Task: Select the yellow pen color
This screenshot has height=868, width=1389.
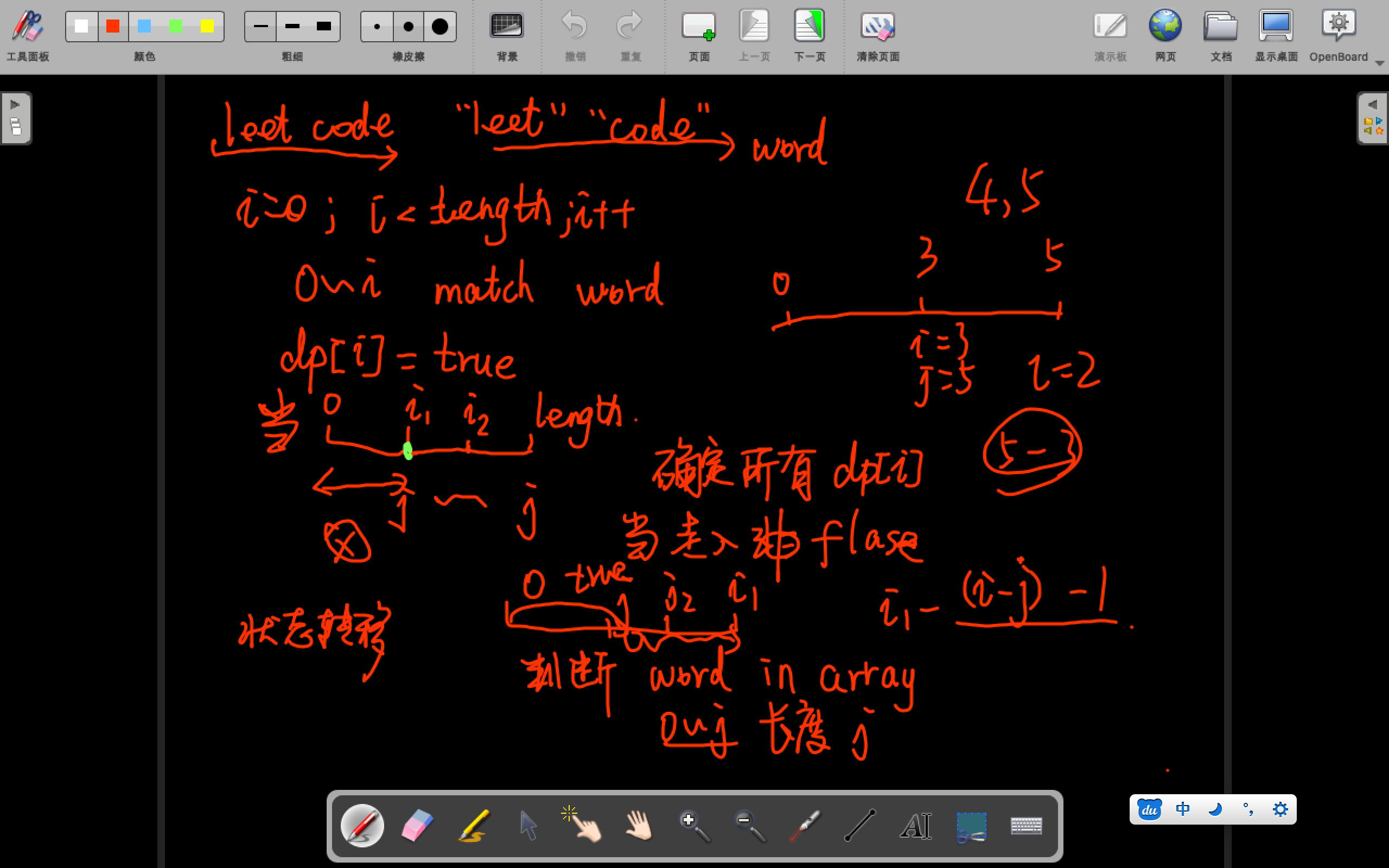Action: click(207, 27)
